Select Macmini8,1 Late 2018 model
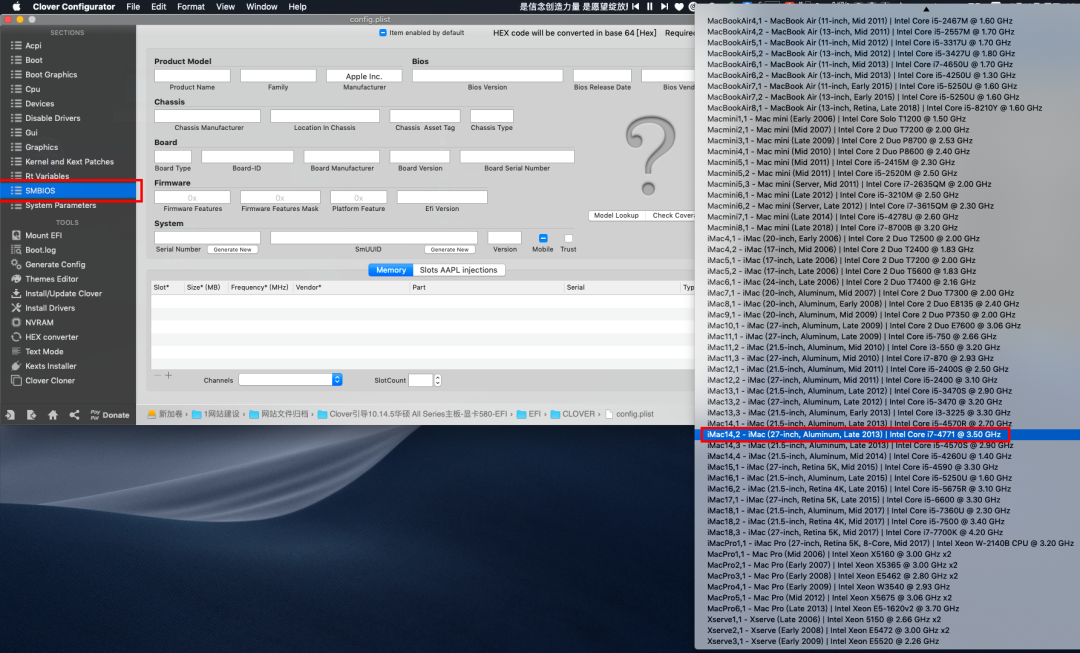The height and width of the screenshot is (653, 1080). [832, 228]
